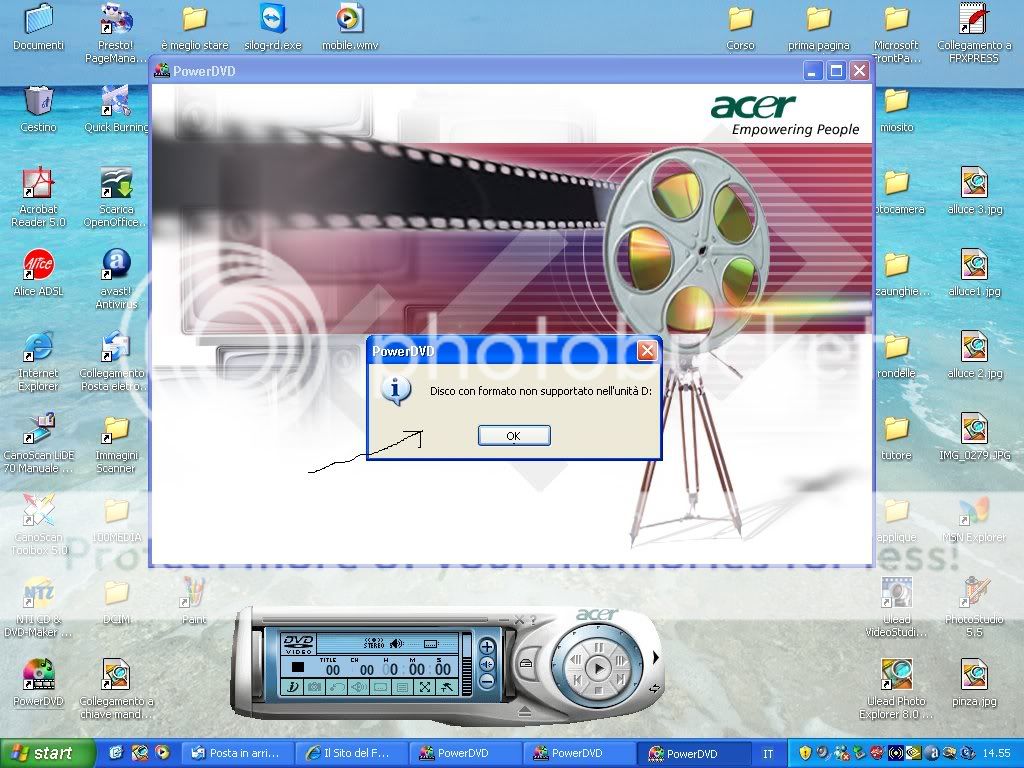Expand the panel using right arrow
The image size is (1024, 768).
(x=655, y=657)
